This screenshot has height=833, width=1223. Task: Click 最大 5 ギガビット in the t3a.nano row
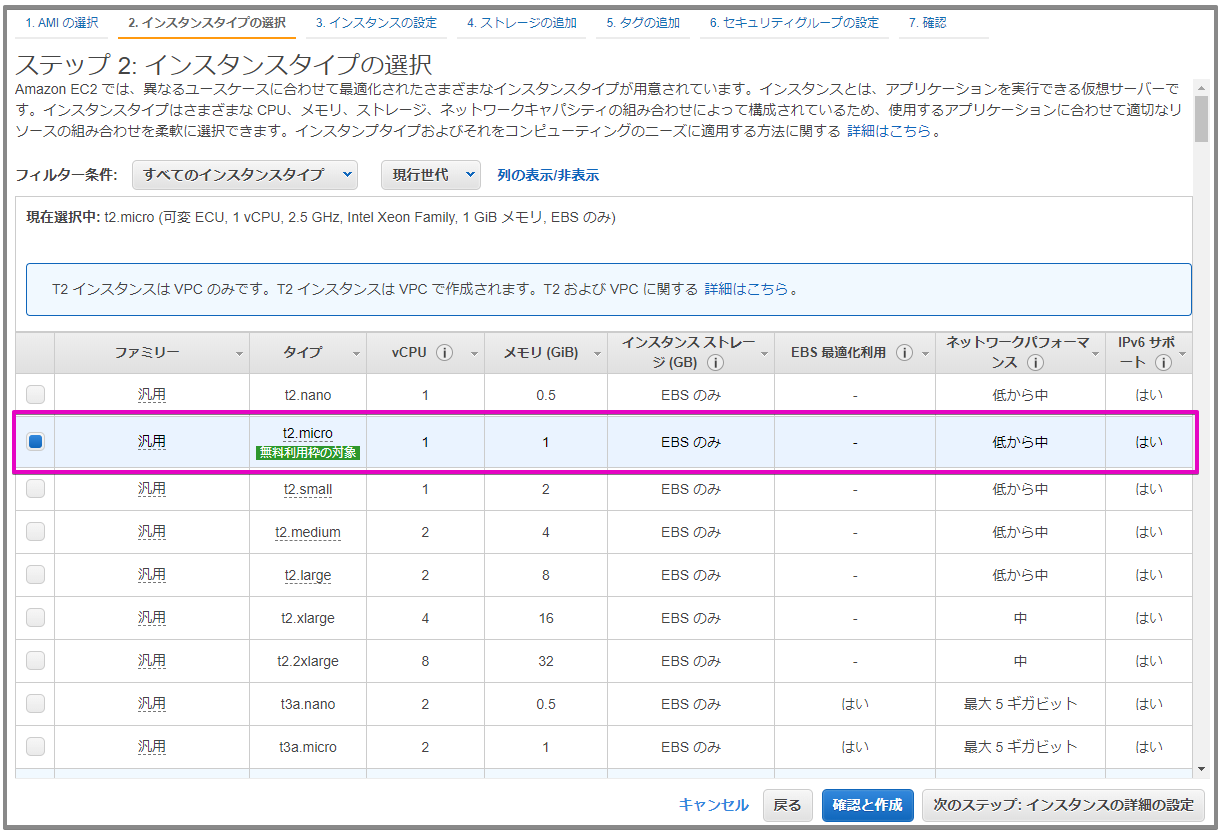[1021, 704]
